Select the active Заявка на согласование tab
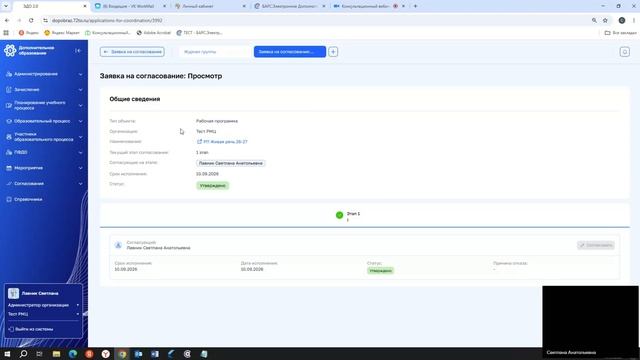 tap(290, 52)
